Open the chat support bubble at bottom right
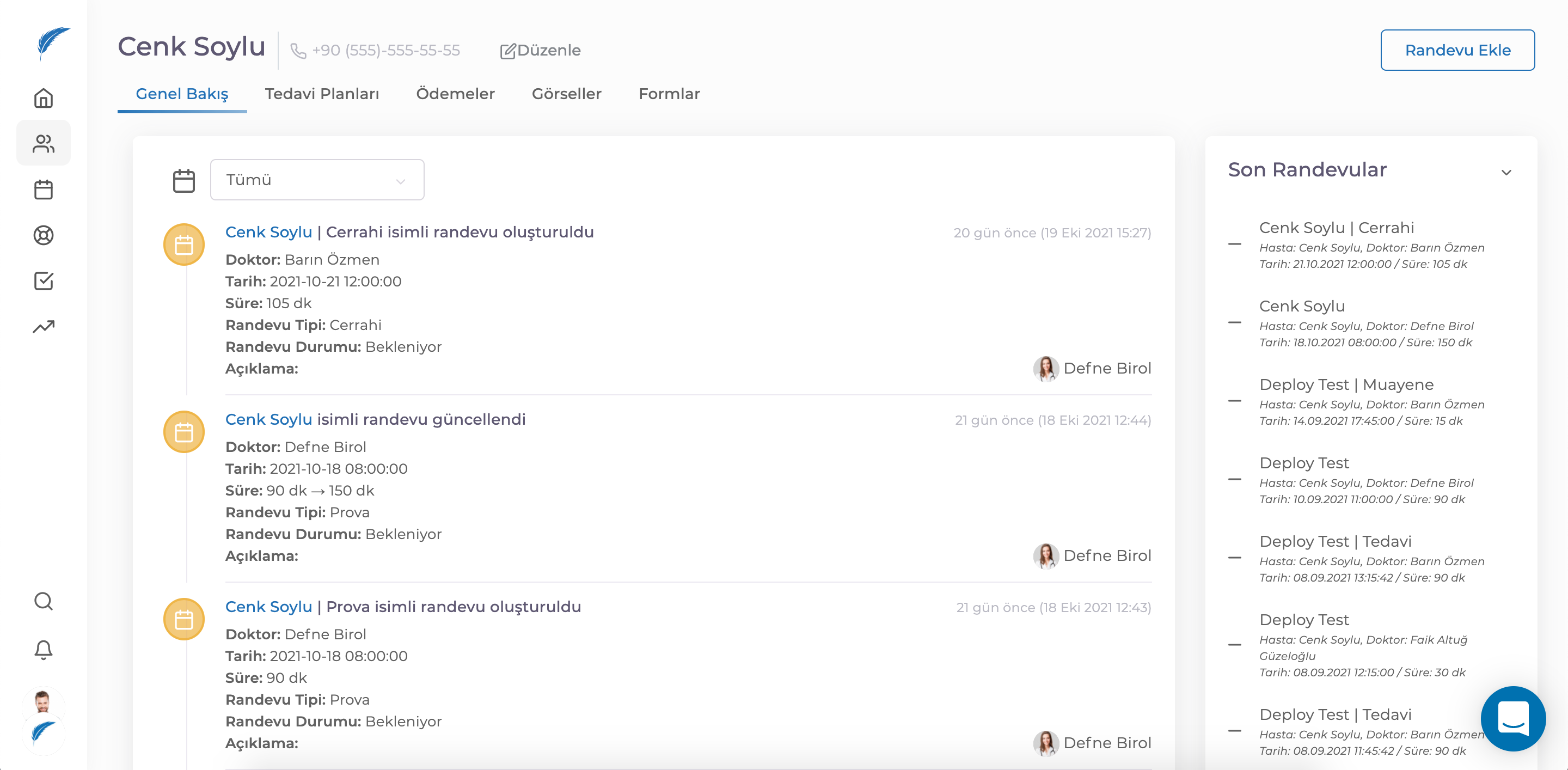Screen dimensions: 1568x770 (x=1514, y=719)
